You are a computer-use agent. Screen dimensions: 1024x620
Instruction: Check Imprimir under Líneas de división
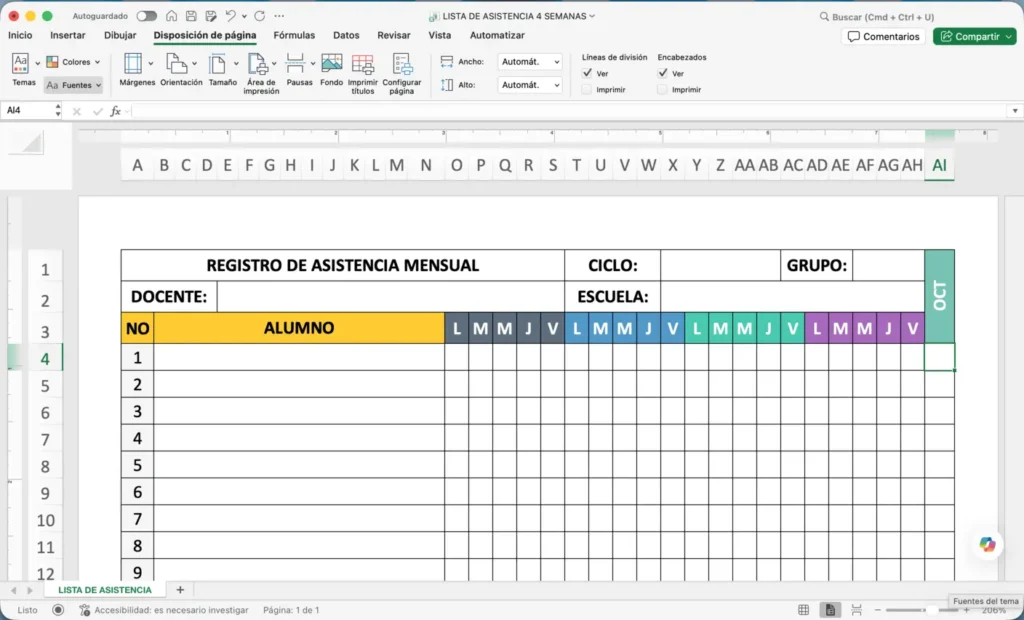[x=587, y=90]
